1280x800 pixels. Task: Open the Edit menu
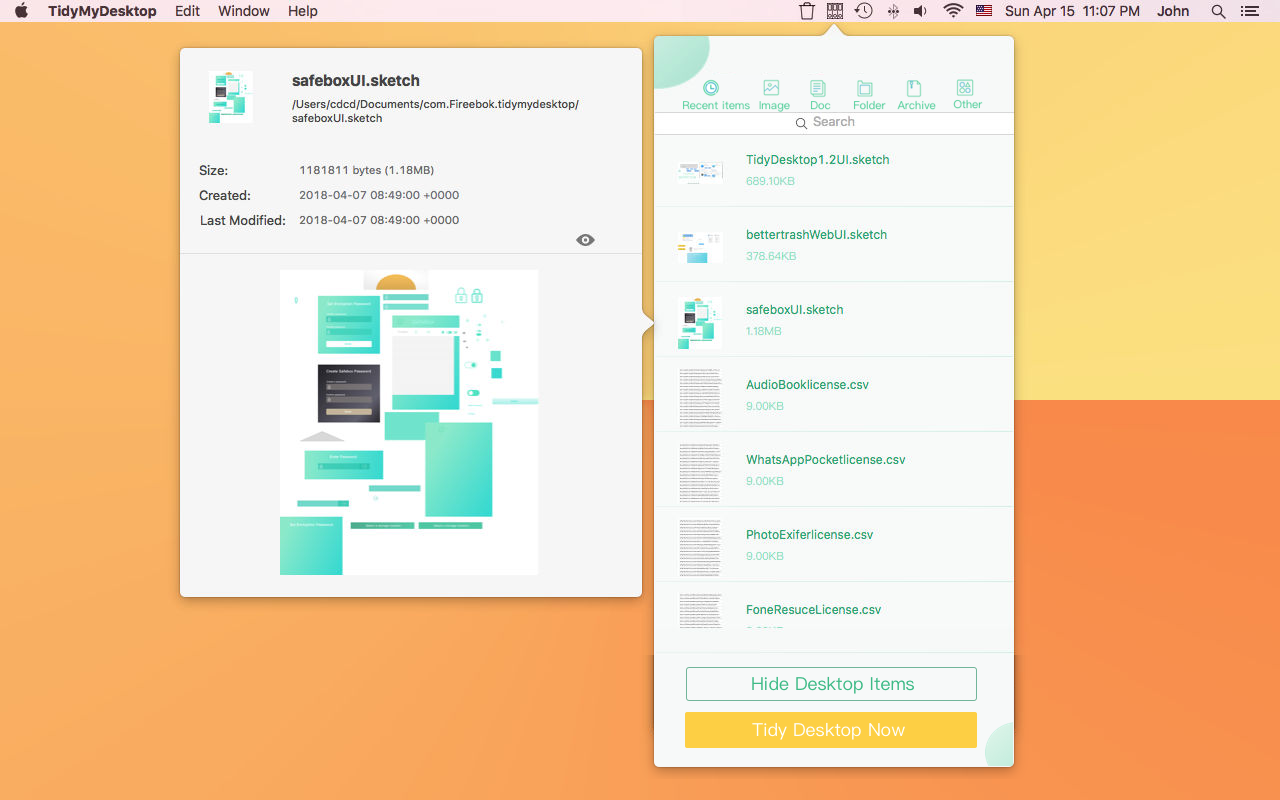[x=187, y=11]
